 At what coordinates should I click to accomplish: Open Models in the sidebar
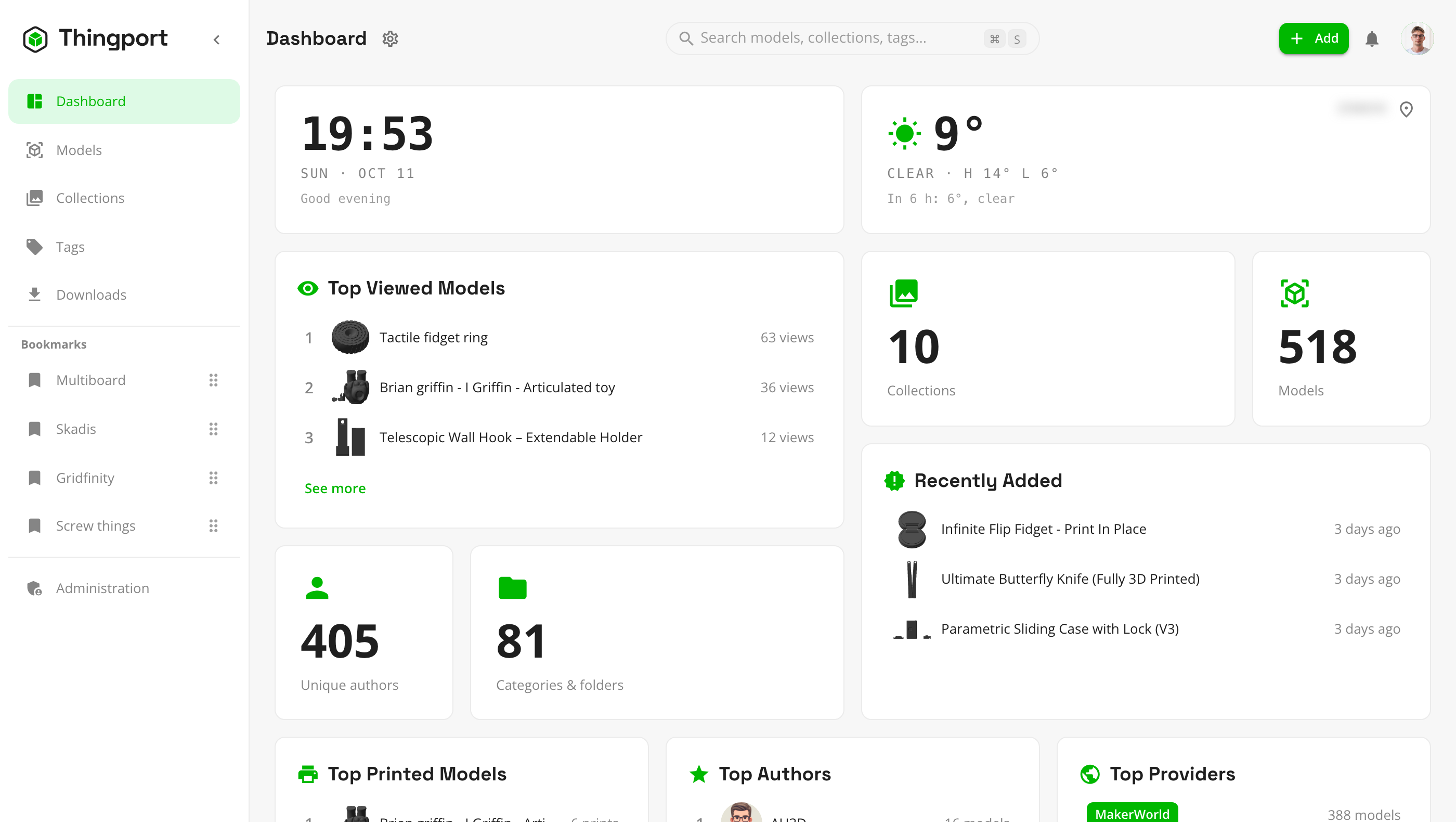point(124,150)
